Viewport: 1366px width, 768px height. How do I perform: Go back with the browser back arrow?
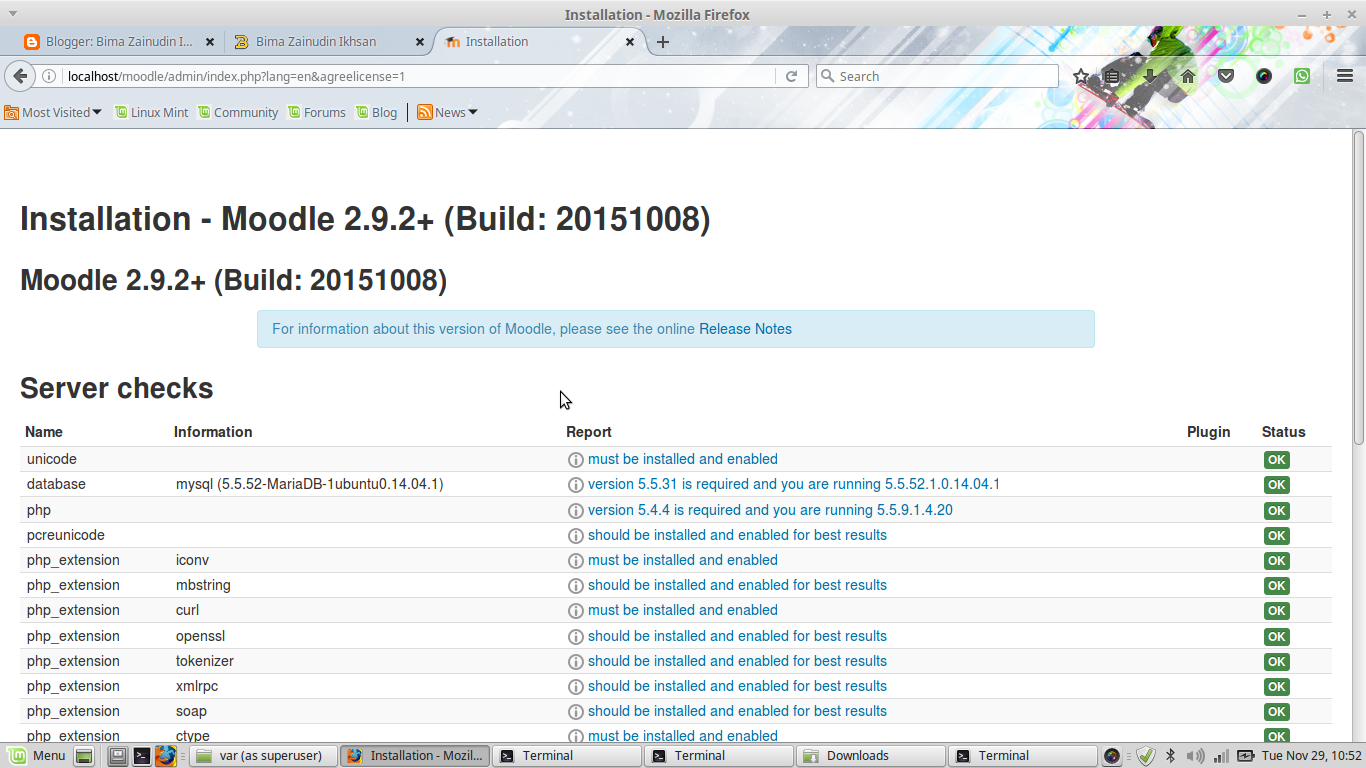click(x=19, y=76)
